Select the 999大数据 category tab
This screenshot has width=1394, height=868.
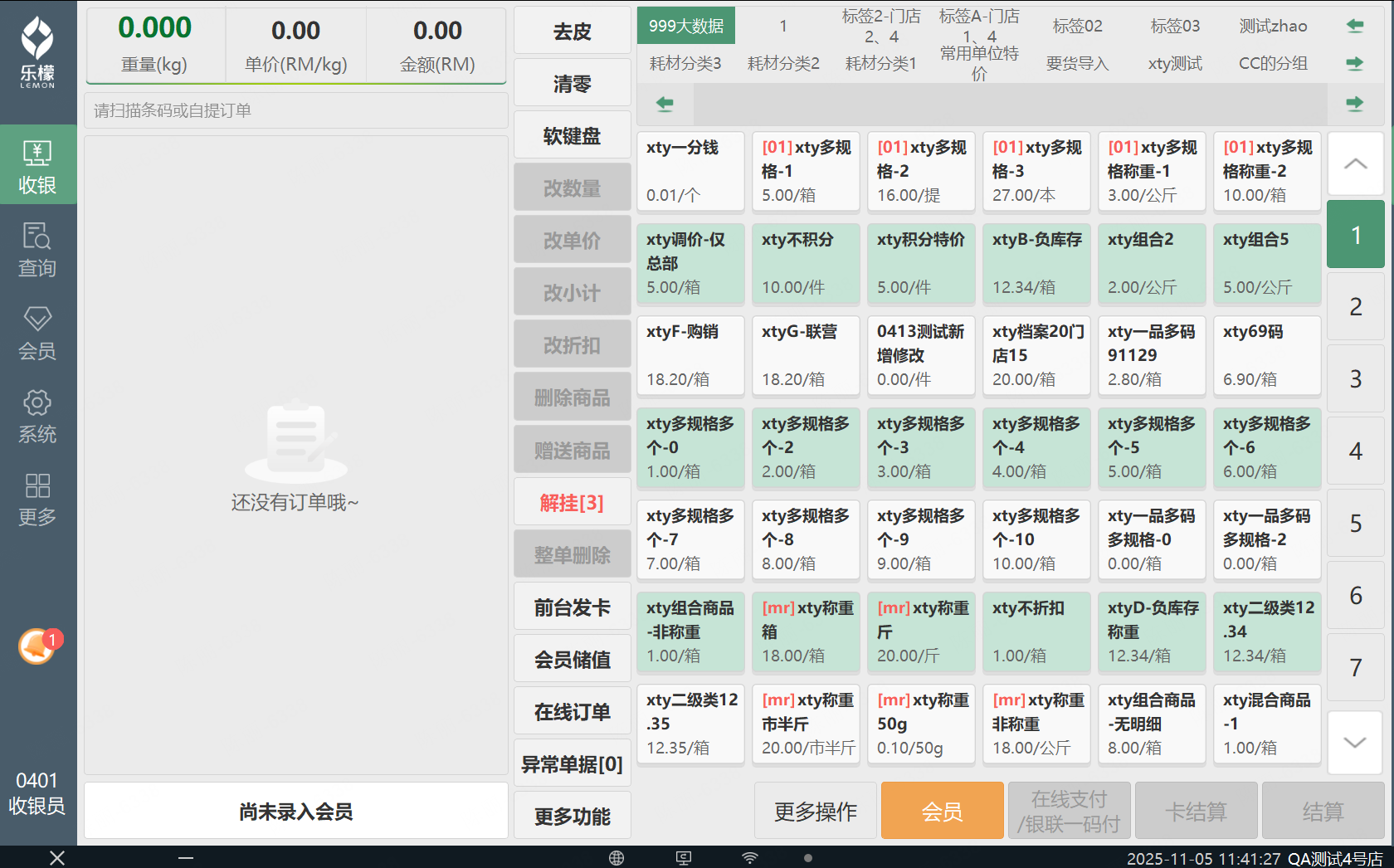pos(686,26)
